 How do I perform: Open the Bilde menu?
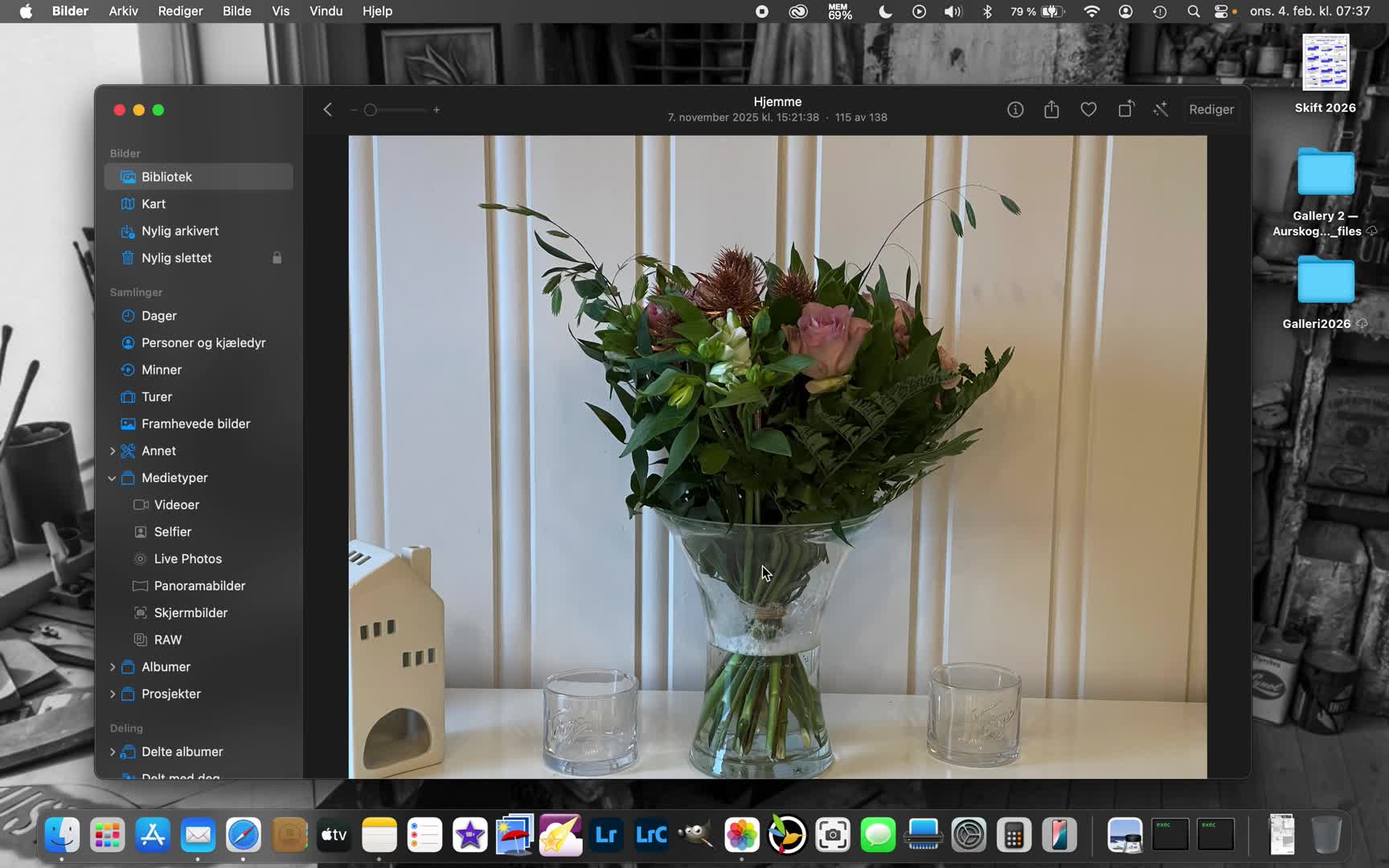pyautogui.click(x=236, y=11)
